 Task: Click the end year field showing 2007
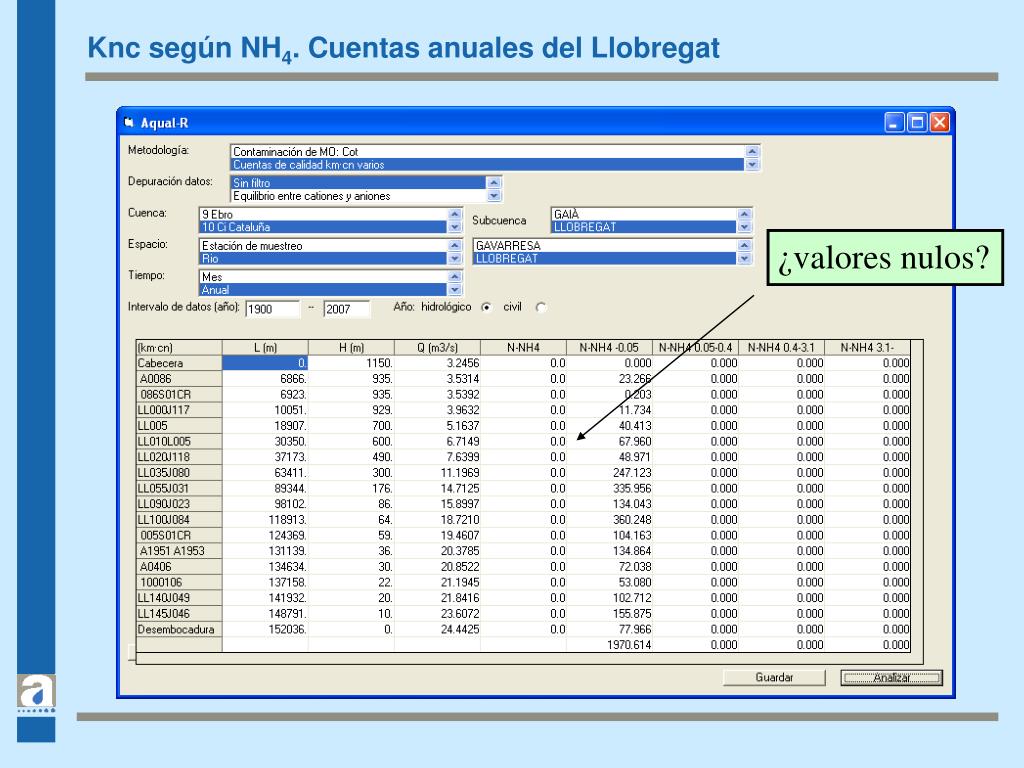pos(347,309)
